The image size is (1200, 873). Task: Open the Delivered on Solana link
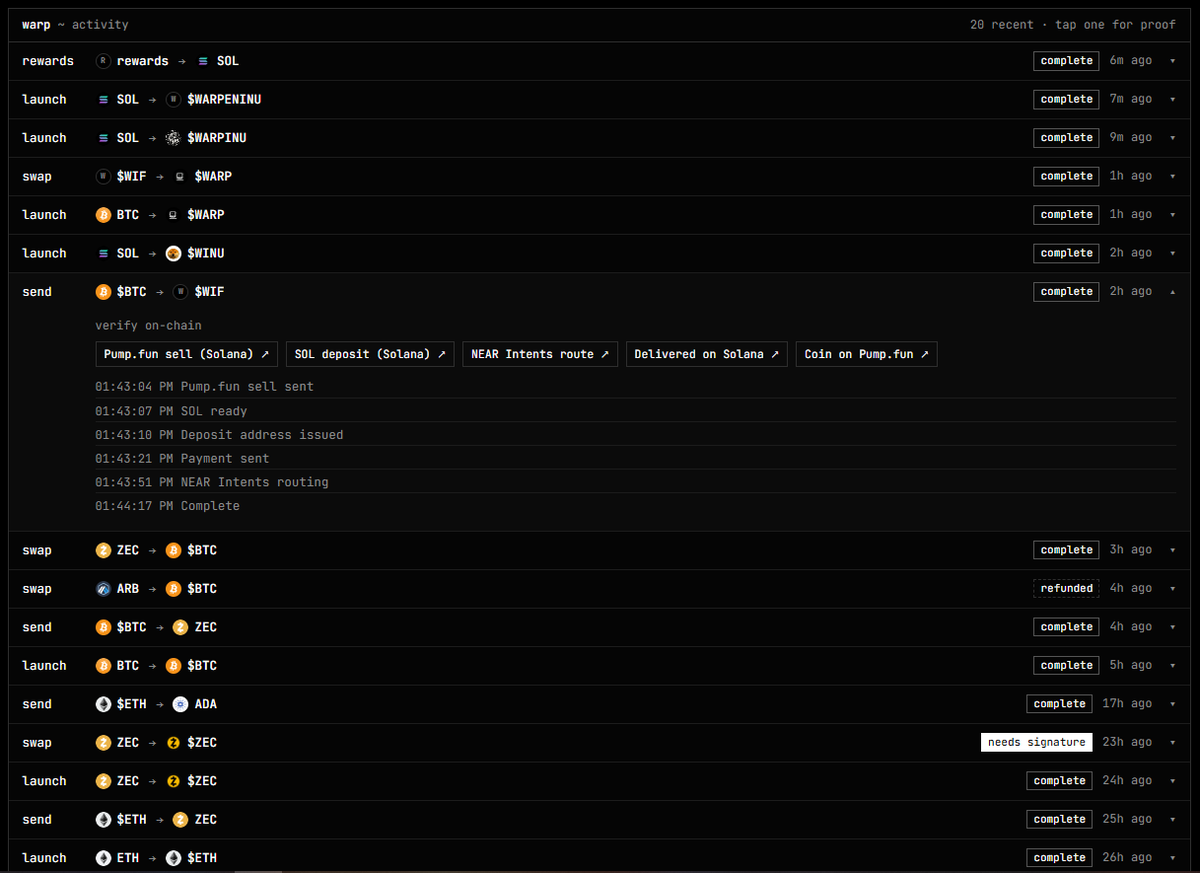click(707, 354)
